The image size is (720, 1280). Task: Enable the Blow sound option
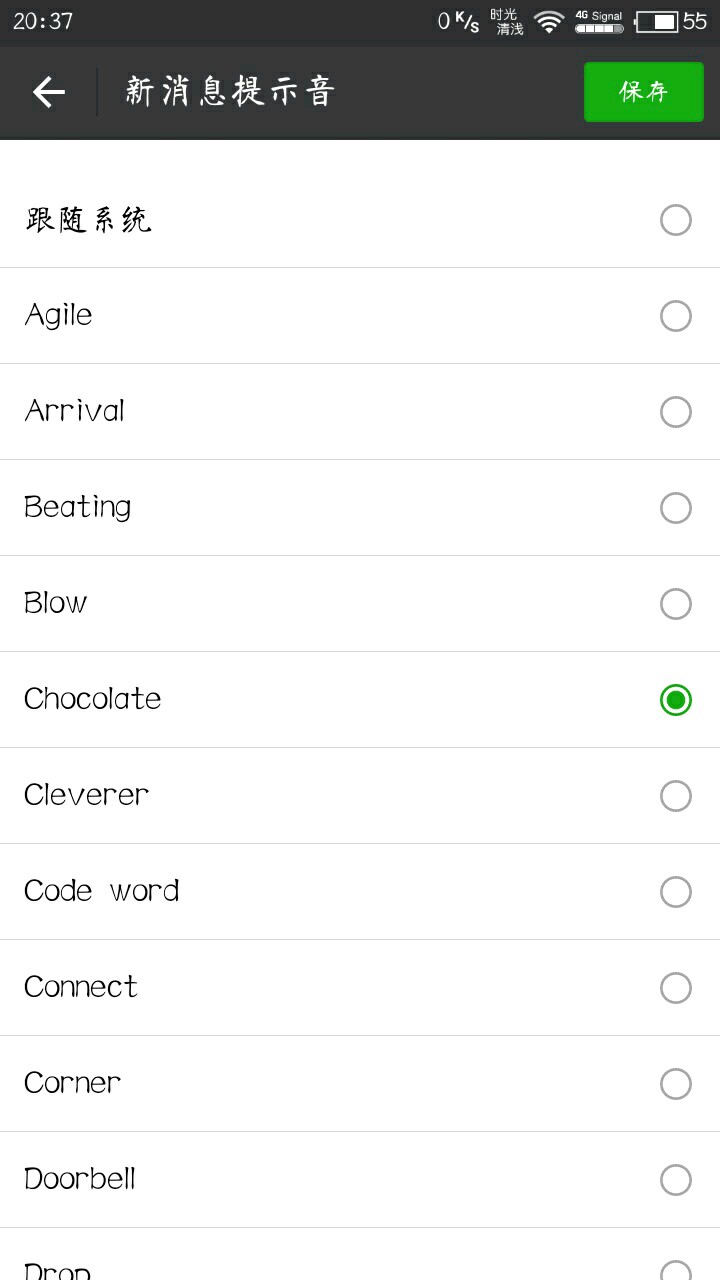pyautogui.click(x=676, y=604)
